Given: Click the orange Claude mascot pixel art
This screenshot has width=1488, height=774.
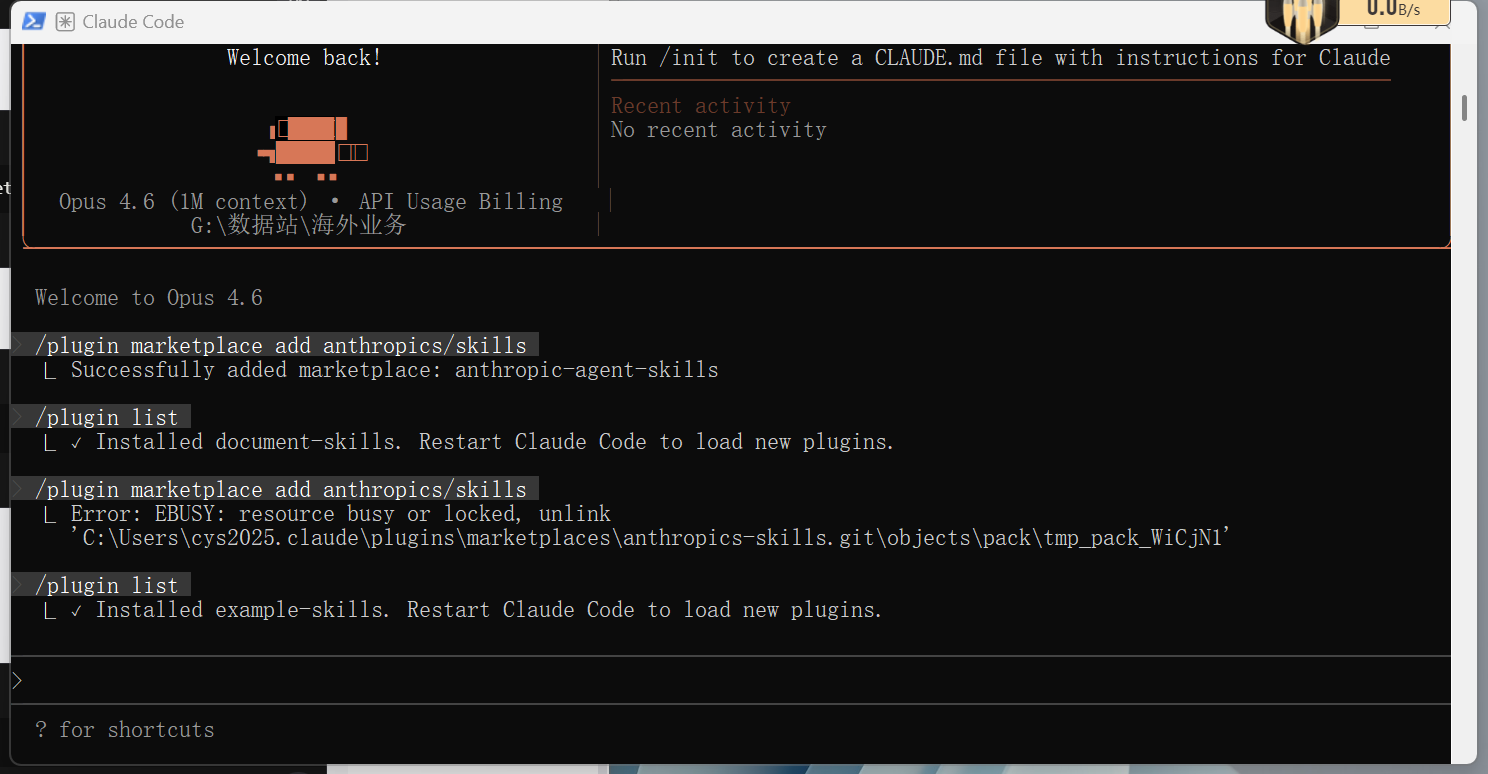Looking at the screenshot, I should coord(312,148).
